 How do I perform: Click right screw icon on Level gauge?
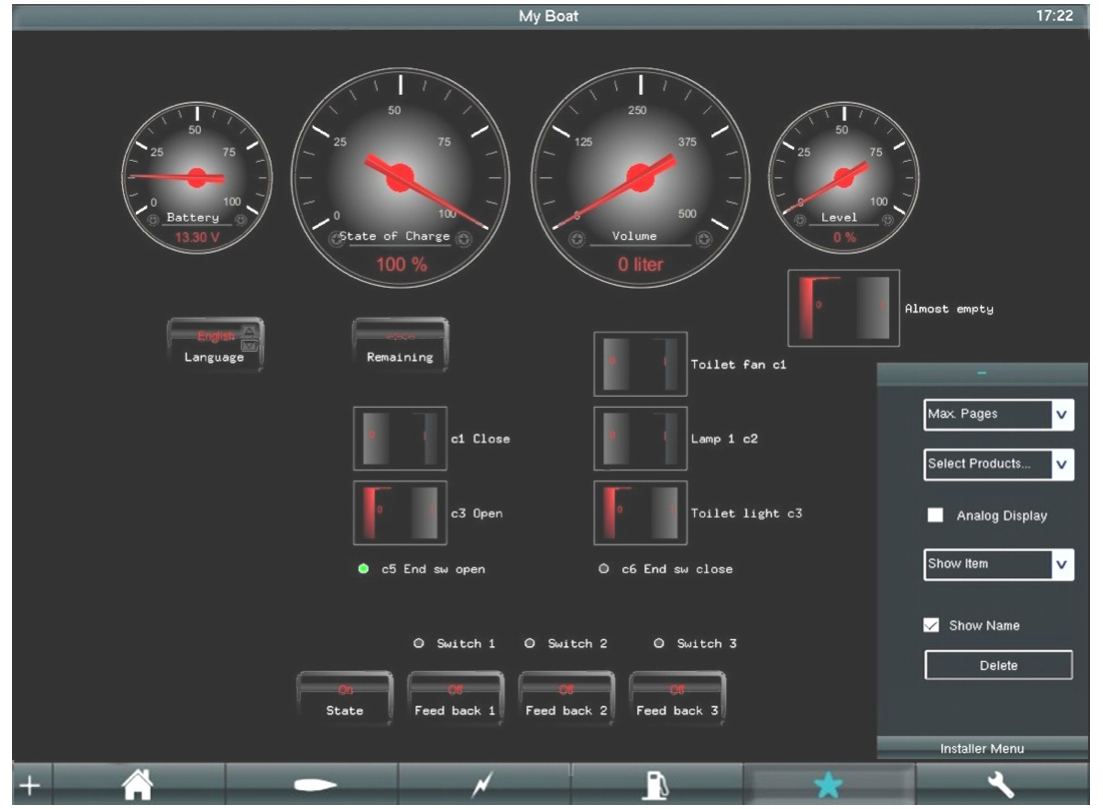pos(888,220)
